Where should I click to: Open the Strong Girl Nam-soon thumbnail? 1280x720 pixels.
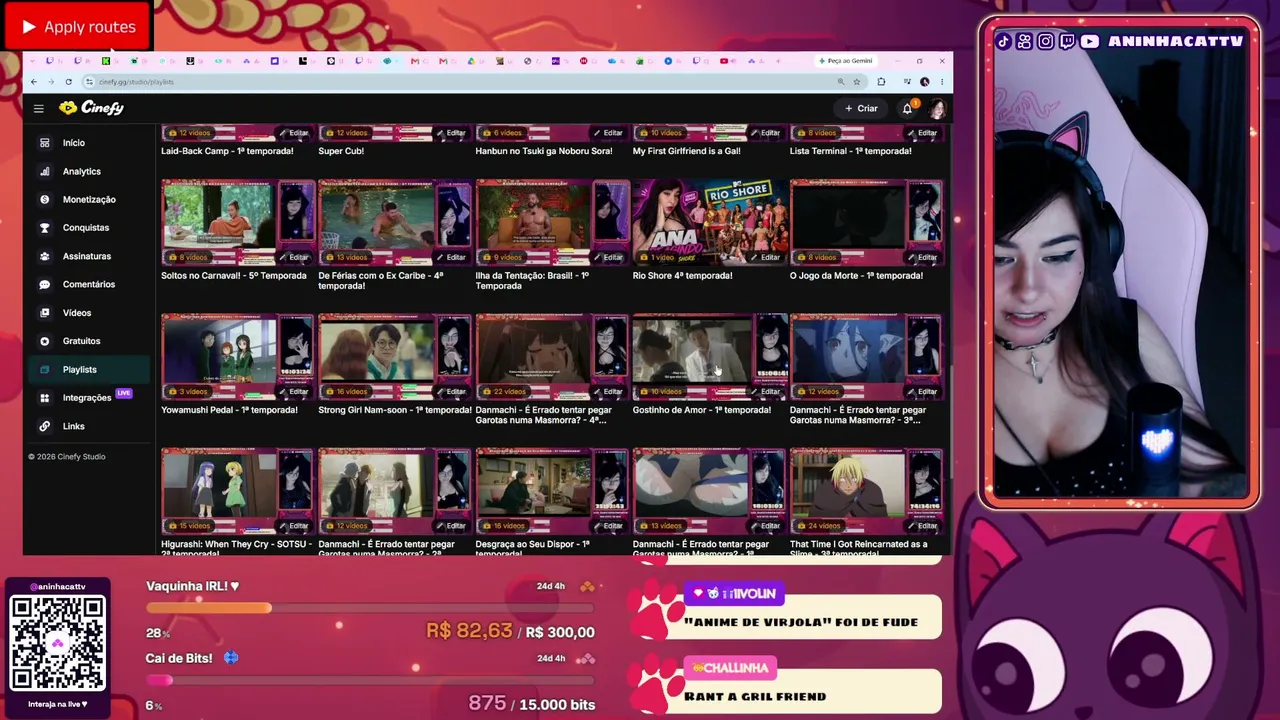[394, 357]
